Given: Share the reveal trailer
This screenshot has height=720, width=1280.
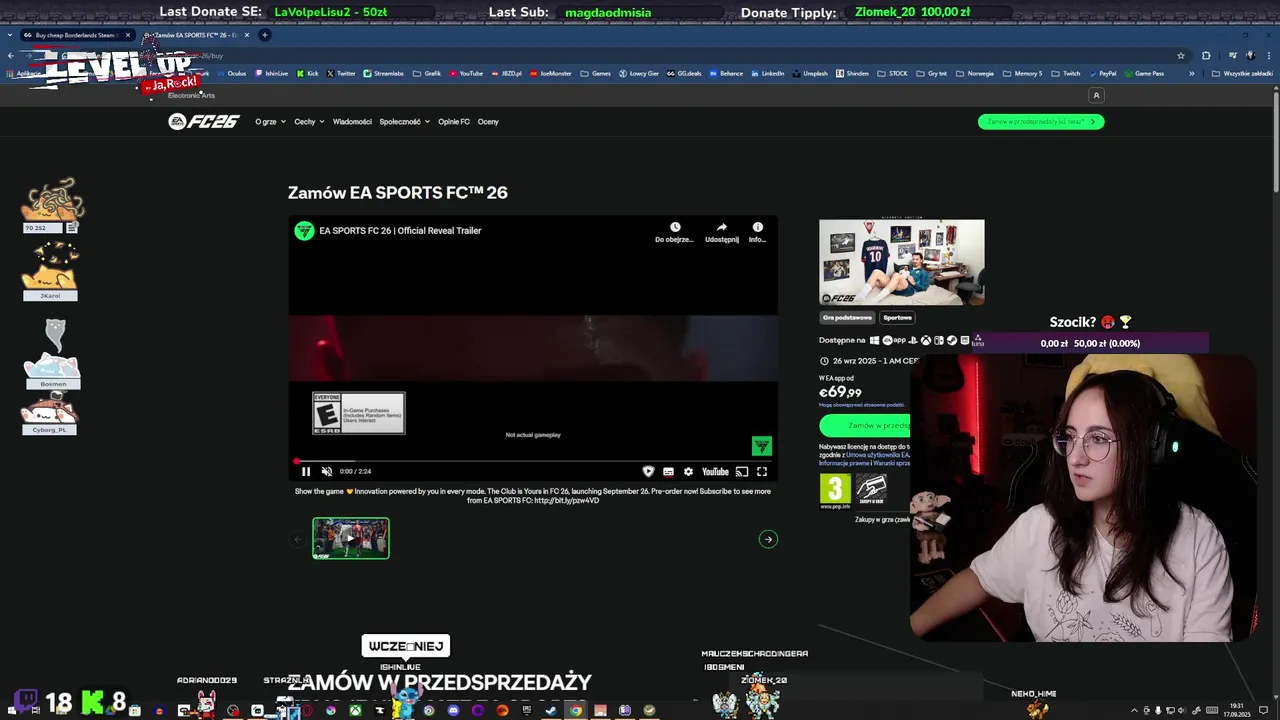Looking at the screenshot, I should (721, 232).
